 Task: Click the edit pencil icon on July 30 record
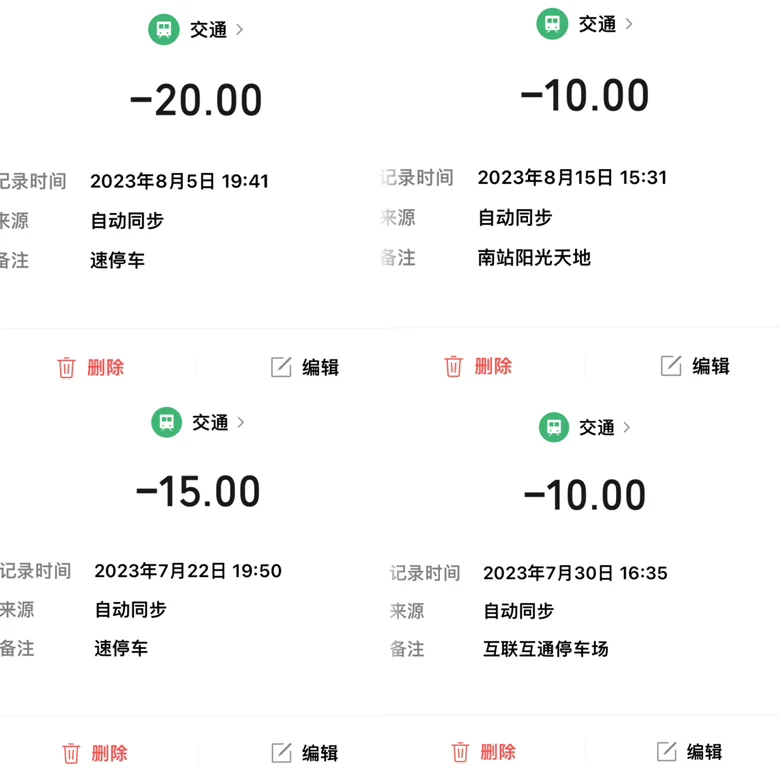click(667, 751)
